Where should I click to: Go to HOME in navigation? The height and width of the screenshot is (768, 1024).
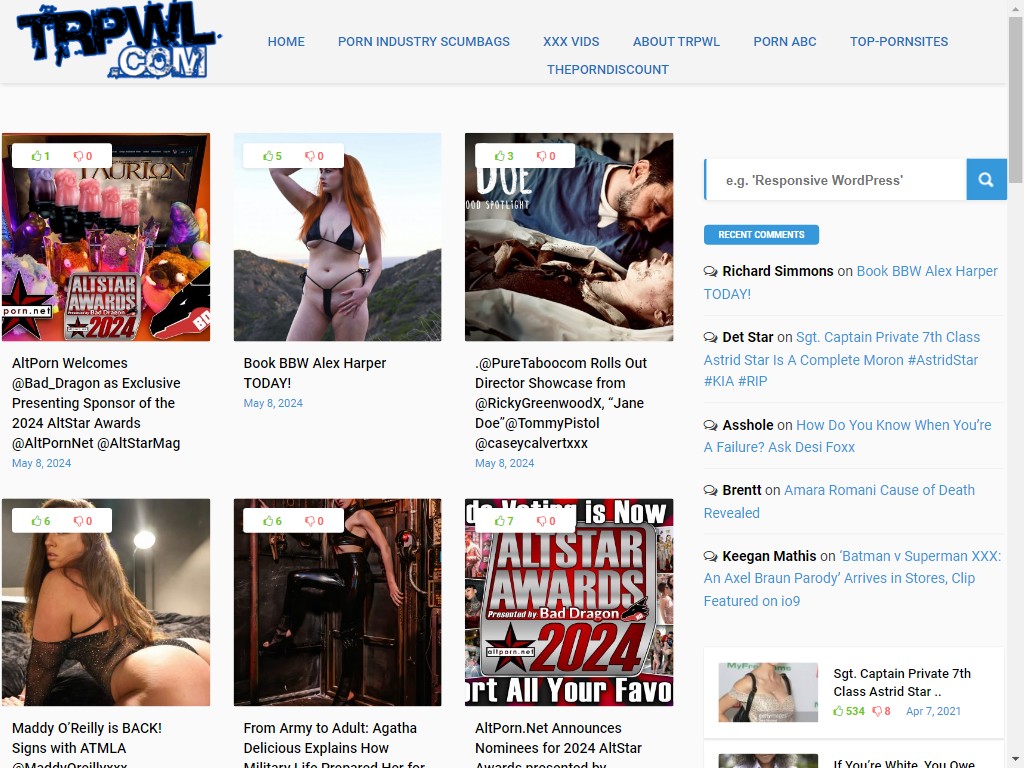tap(286, 41)
